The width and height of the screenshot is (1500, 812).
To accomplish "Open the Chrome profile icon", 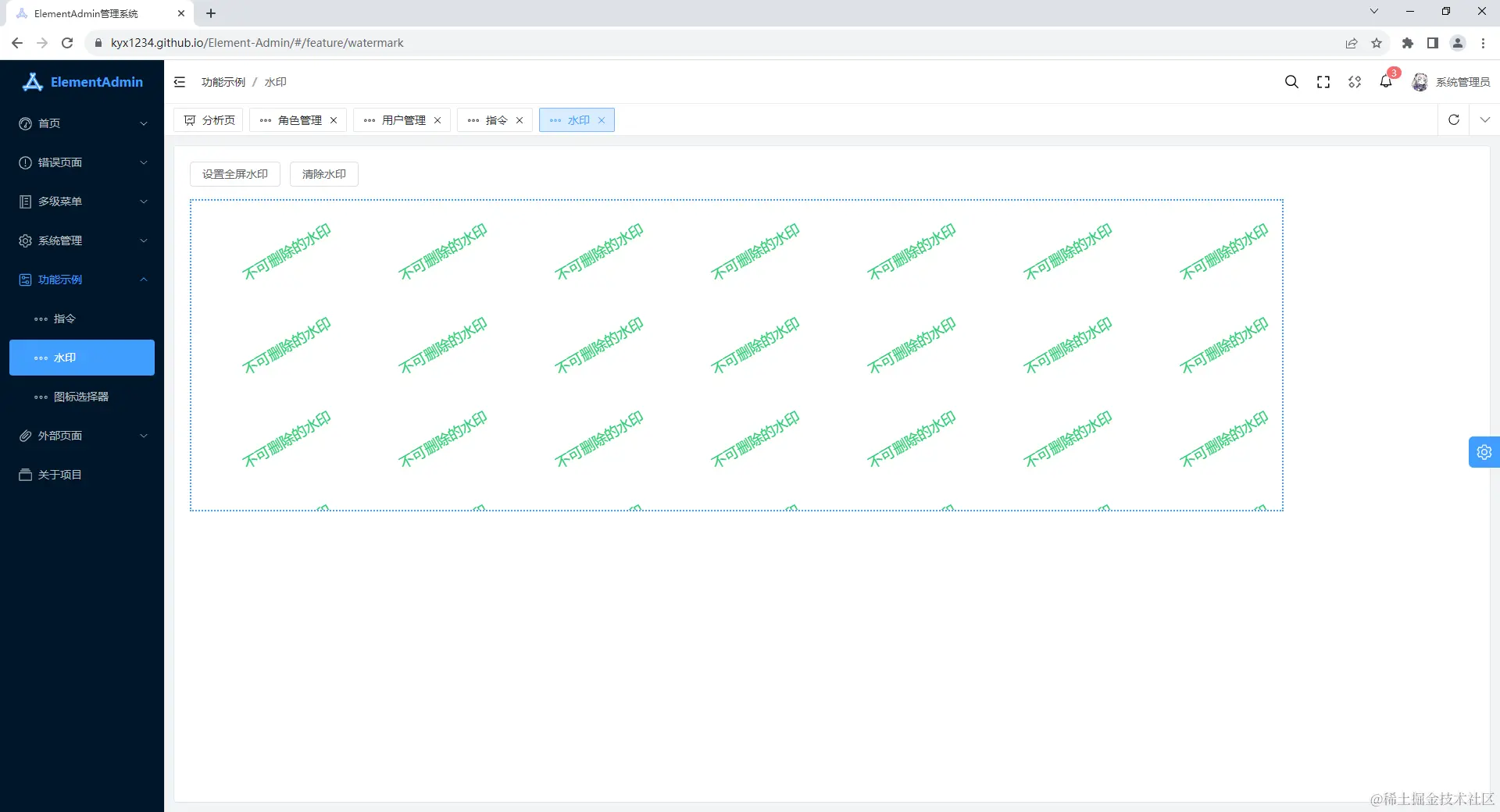I will [1458, 43].
